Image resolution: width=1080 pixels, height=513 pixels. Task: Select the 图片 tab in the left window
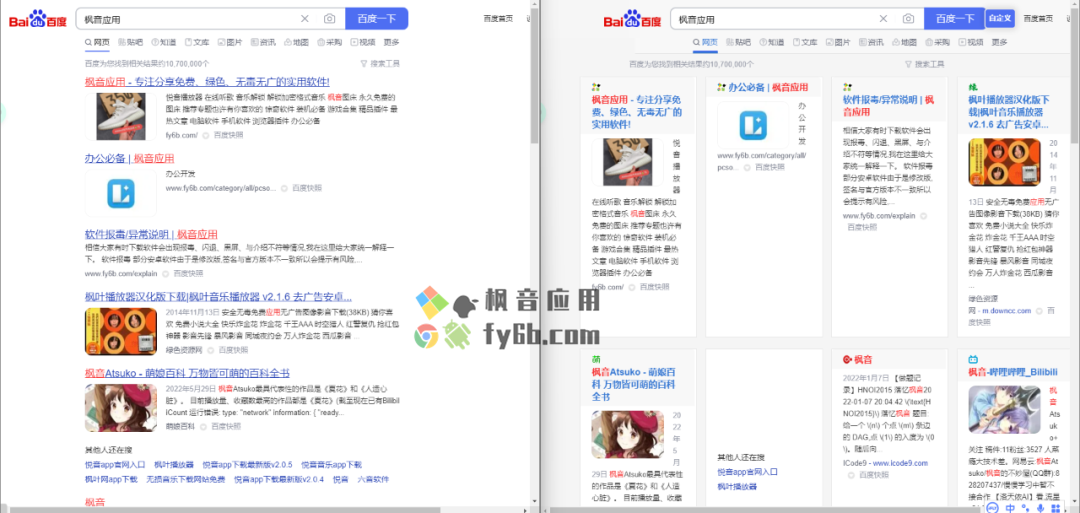click(230, 43)
